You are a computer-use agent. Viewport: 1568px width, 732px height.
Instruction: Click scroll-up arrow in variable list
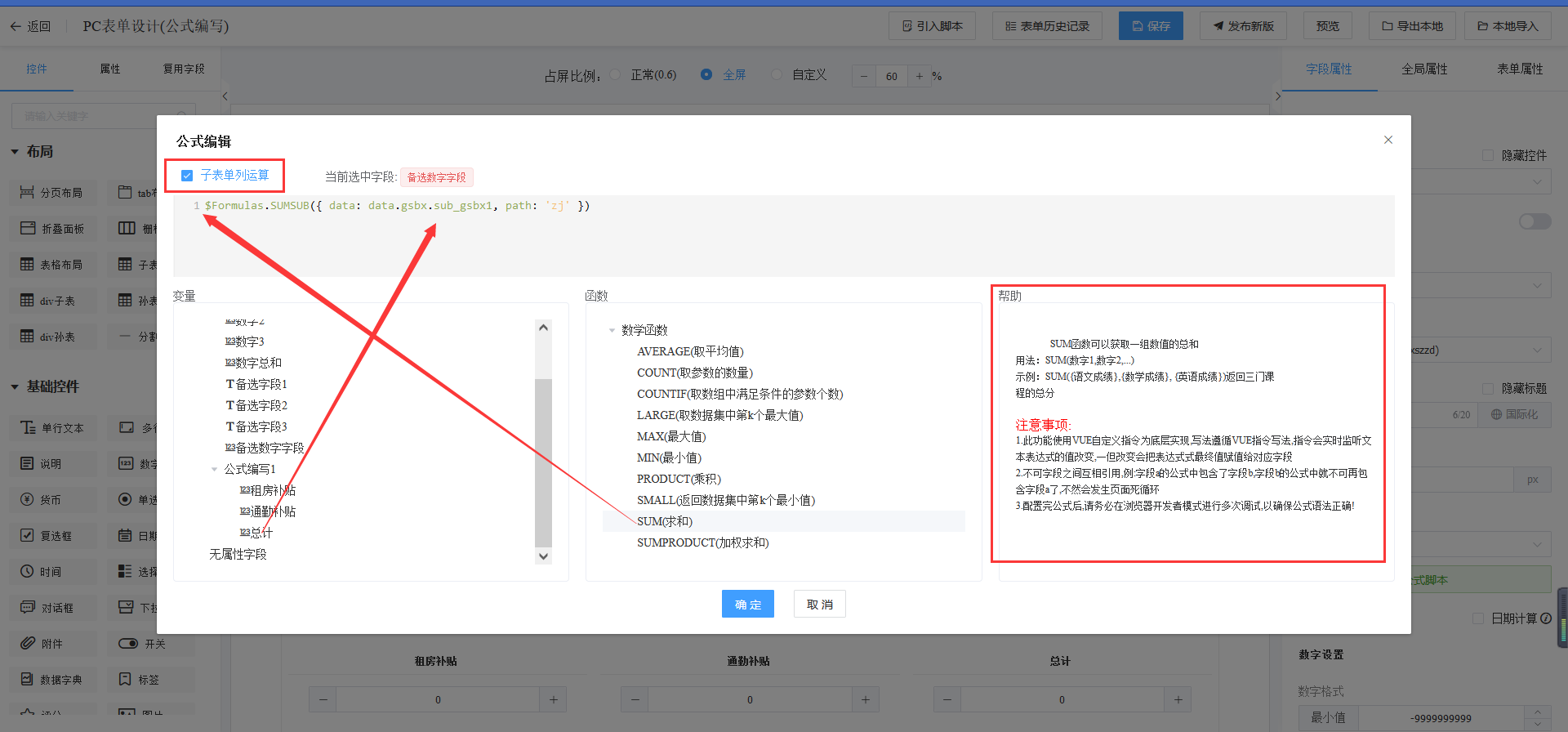click(x=543, y=327)
